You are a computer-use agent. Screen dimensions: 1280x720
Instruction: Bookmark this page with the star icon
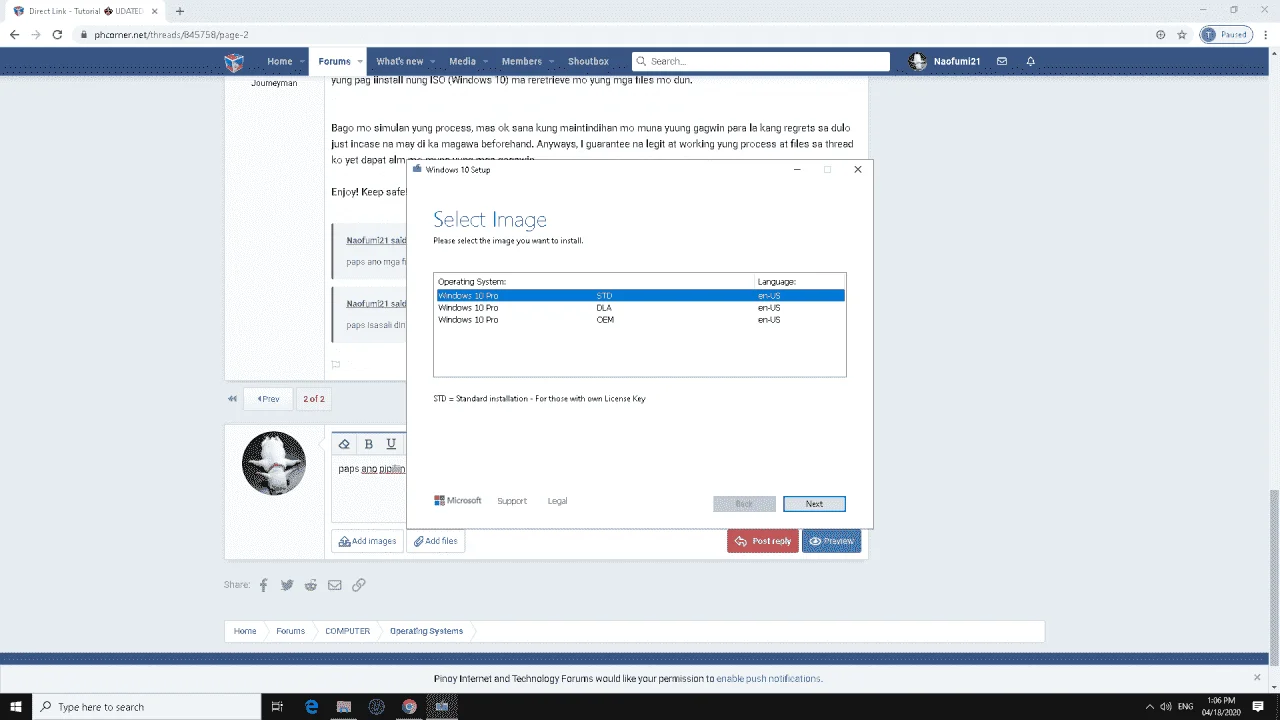[1182, 34]
